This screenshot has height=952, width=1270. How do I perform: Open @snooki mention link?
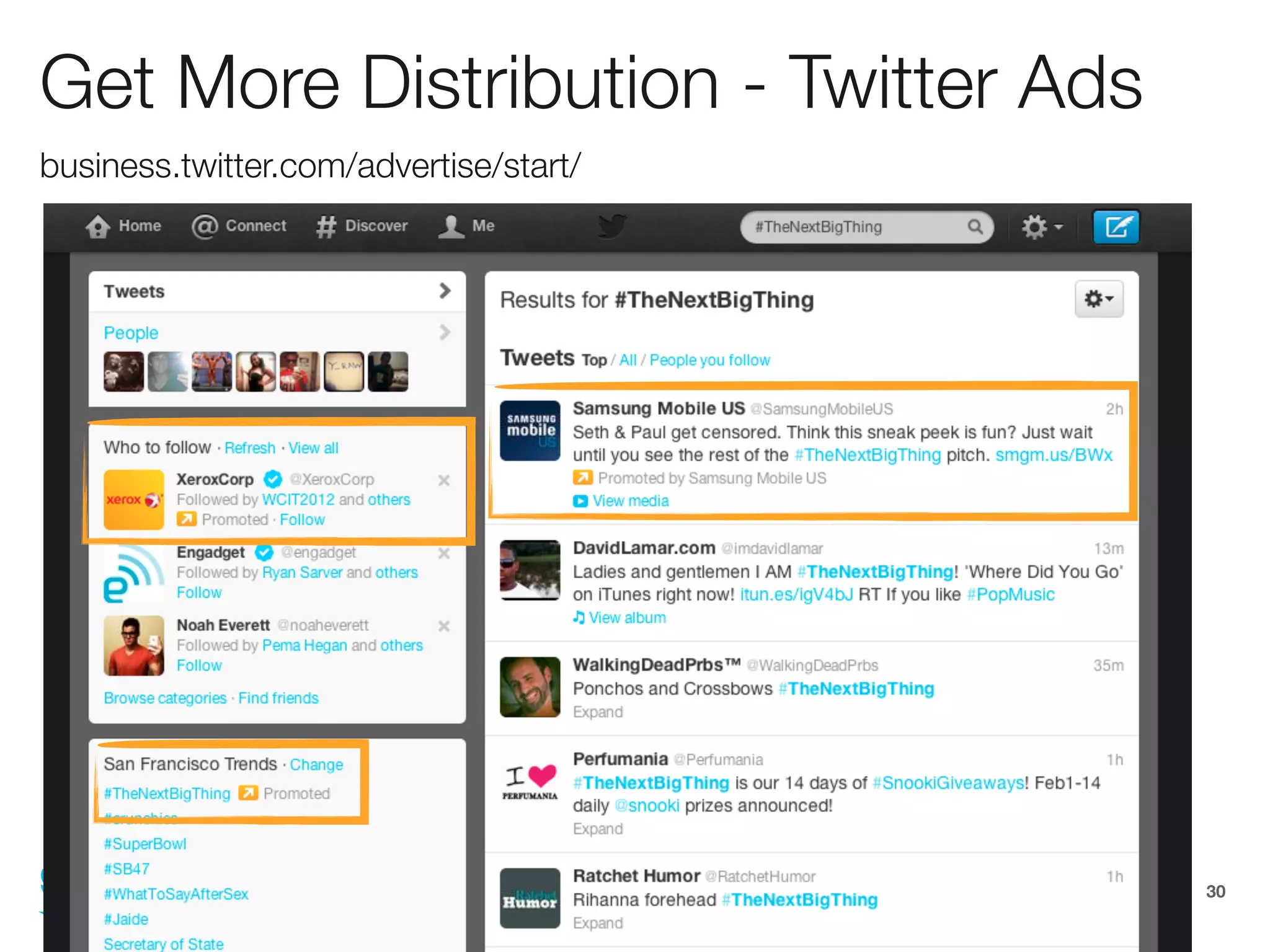[647, 806]
